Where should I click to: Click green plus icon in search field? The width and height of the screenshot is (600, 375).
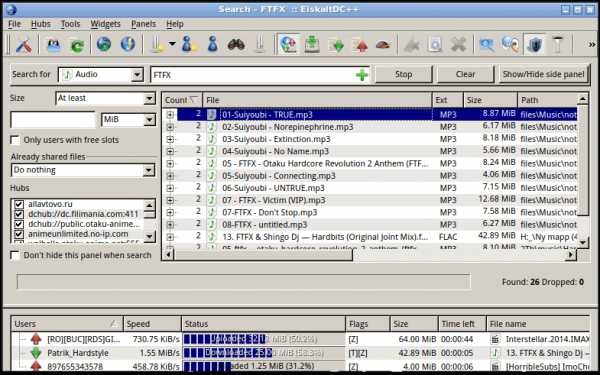click(362, 75)
